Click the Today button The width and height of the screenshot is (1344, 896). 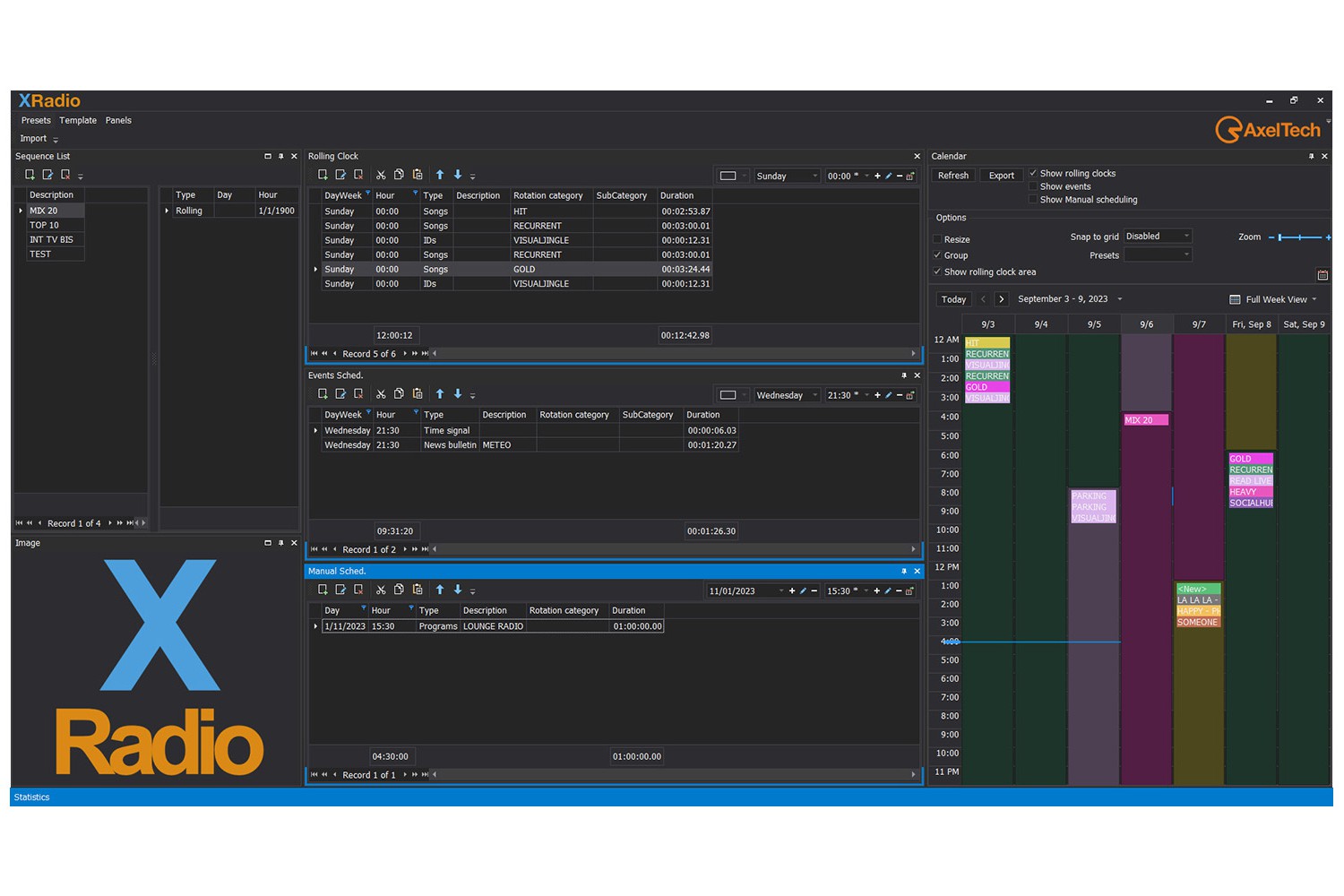coord(953,299)
